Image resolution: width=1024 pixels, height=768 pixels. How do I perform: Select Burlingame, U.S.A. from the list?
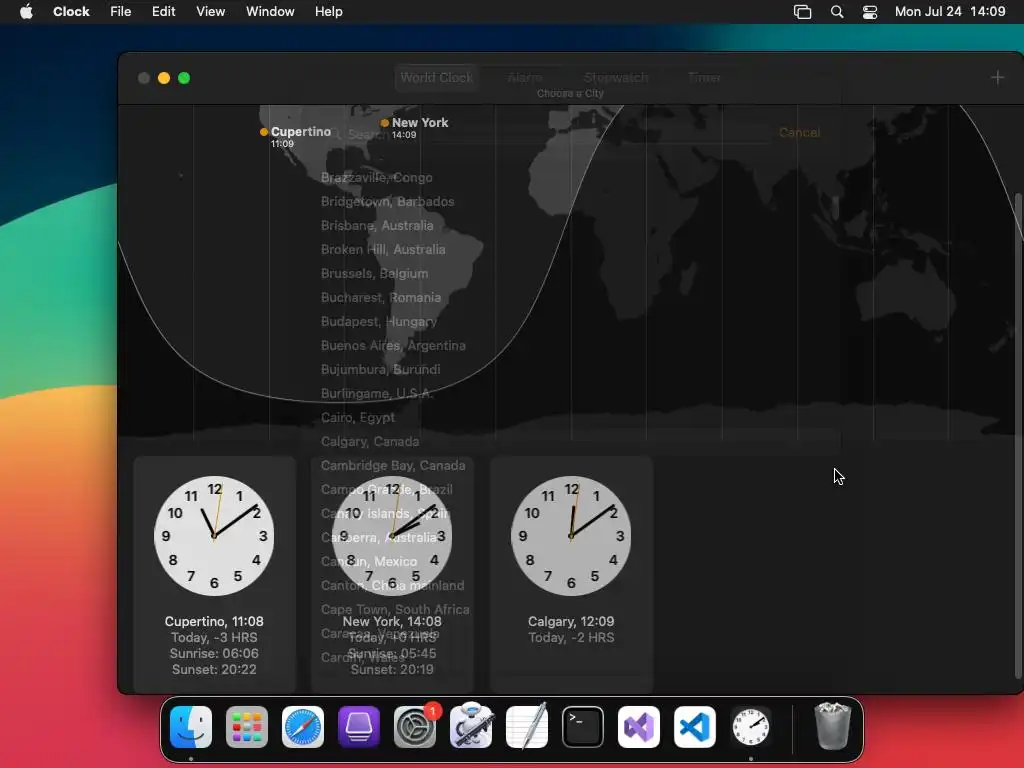coord(377,394)
